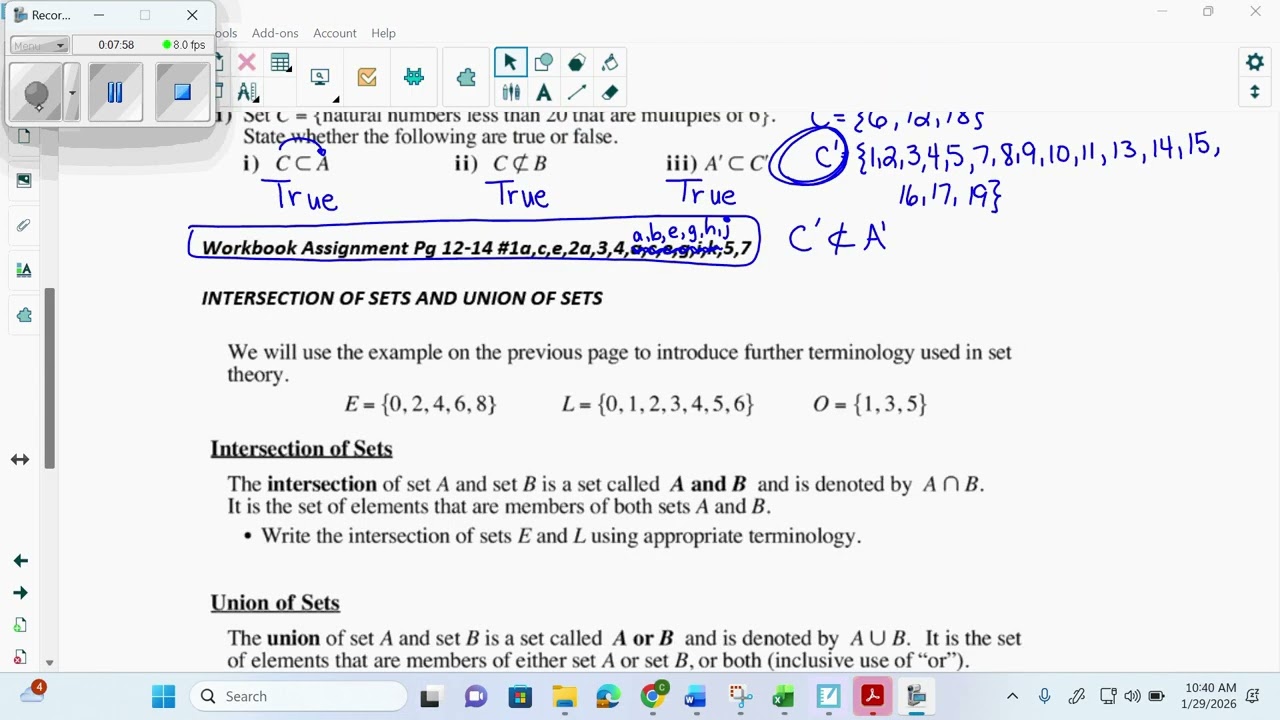Click the recorder record button

pos(36,92)
